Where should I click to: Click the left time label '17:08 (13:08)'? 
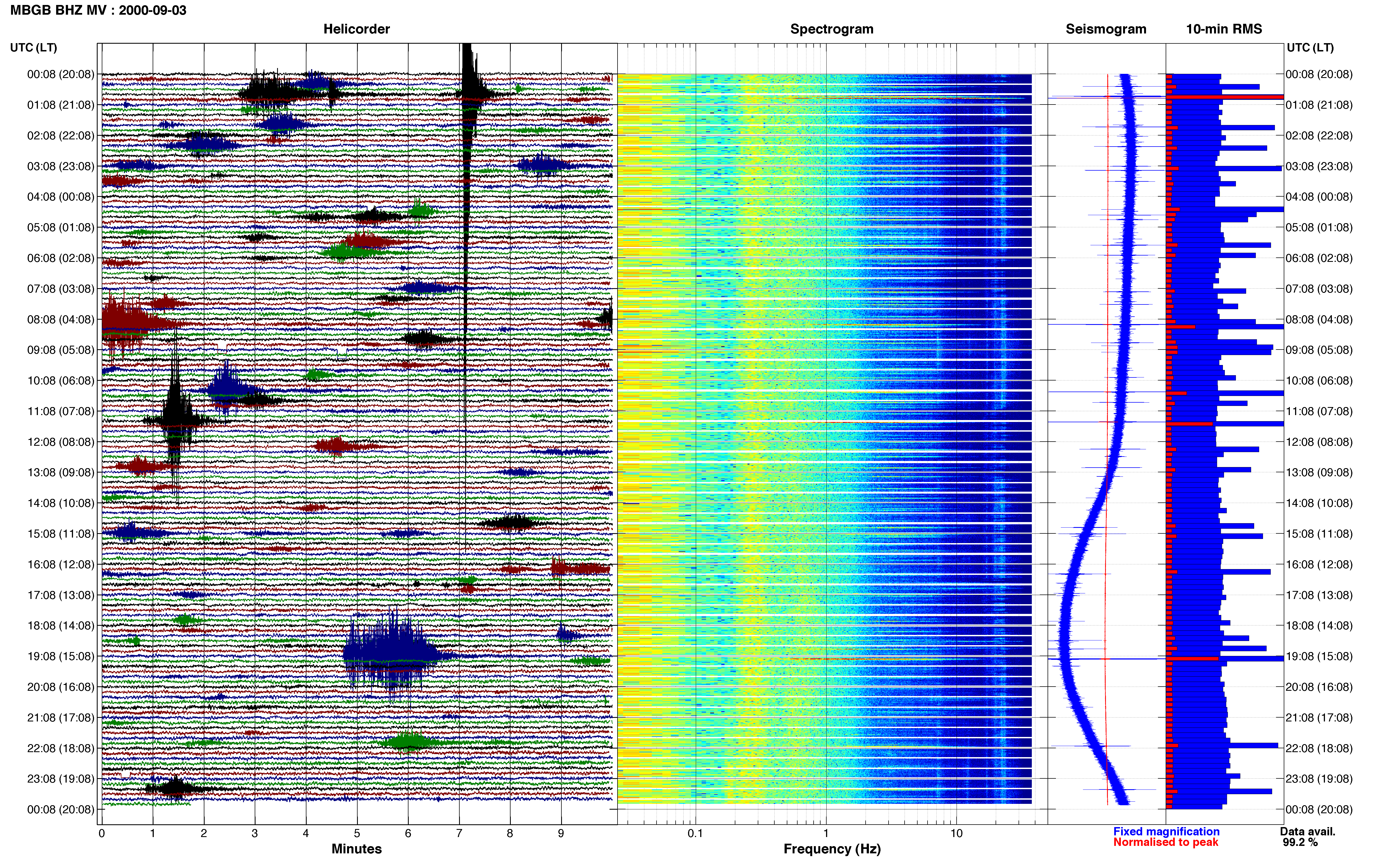[61, 595]
